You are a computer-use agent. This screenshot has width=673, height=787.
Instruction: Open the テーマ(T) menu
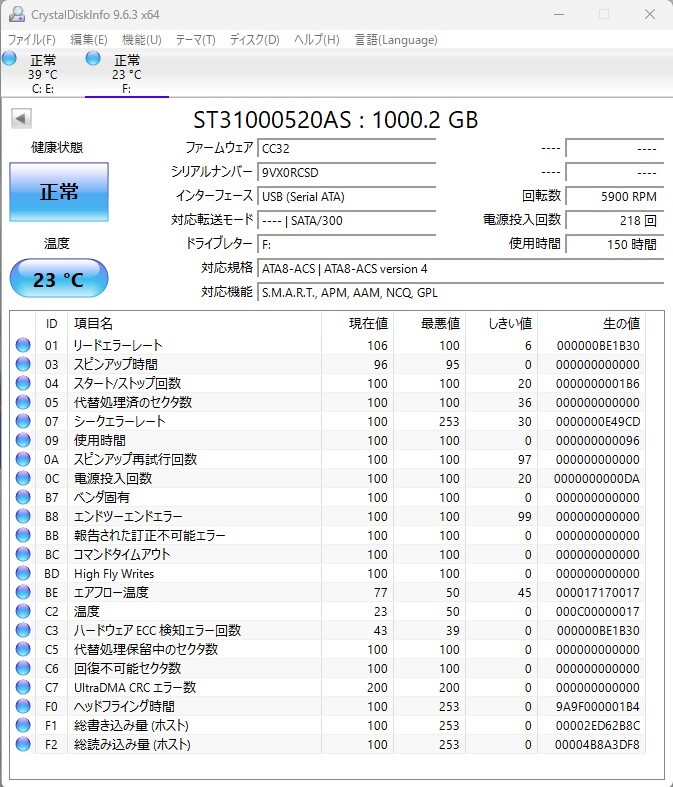[x=195, y=40]
